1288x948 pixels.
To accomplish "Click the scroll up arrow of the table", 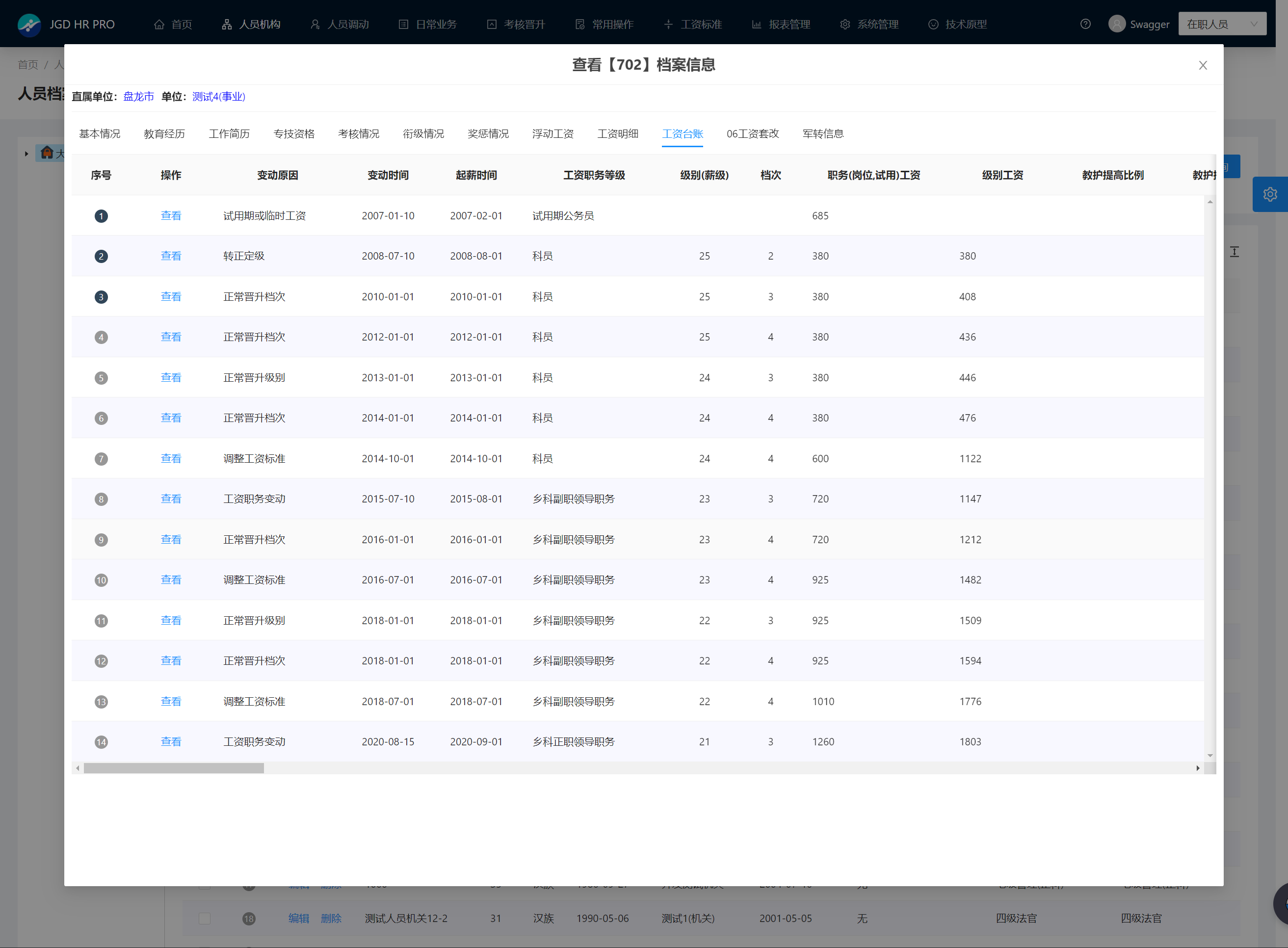I will pos(1210,201).
